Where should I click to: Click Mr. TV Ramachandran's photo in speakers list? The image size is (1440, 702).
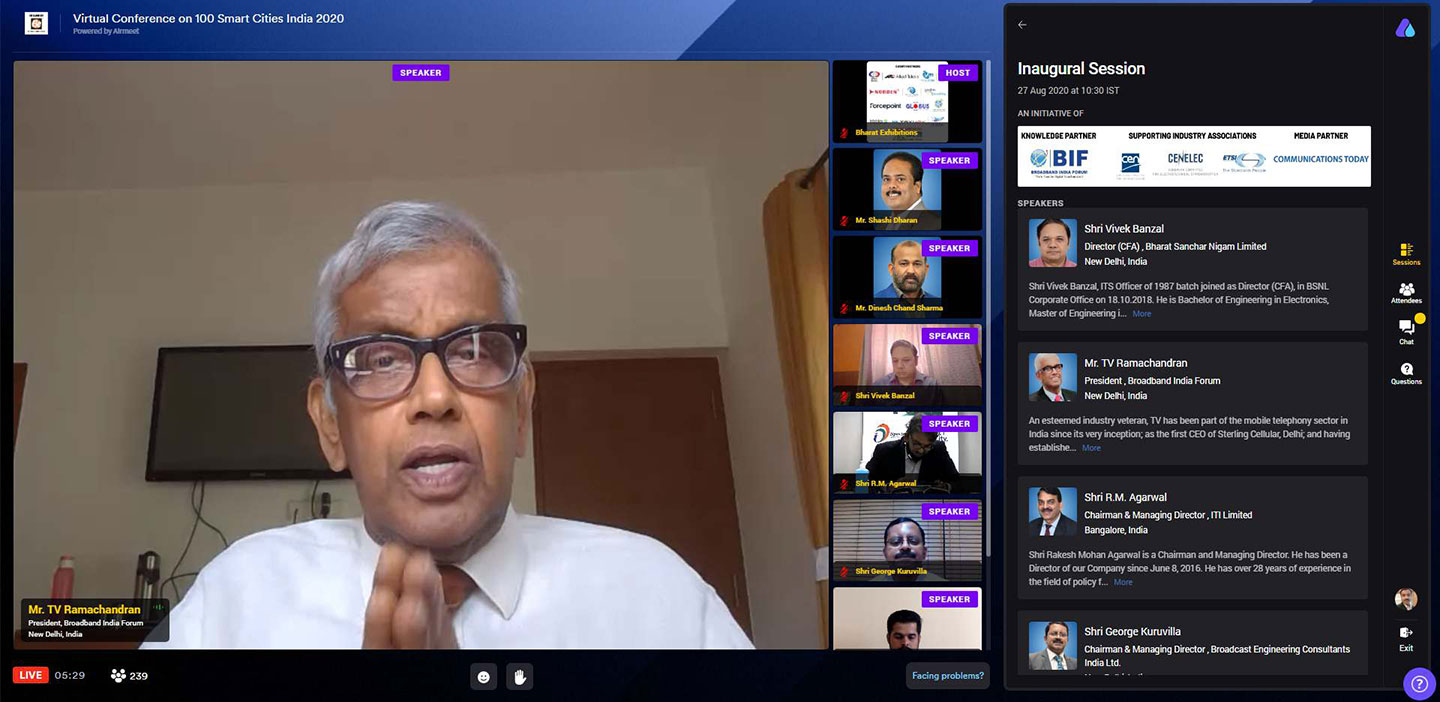click(x=1053, y=377)
